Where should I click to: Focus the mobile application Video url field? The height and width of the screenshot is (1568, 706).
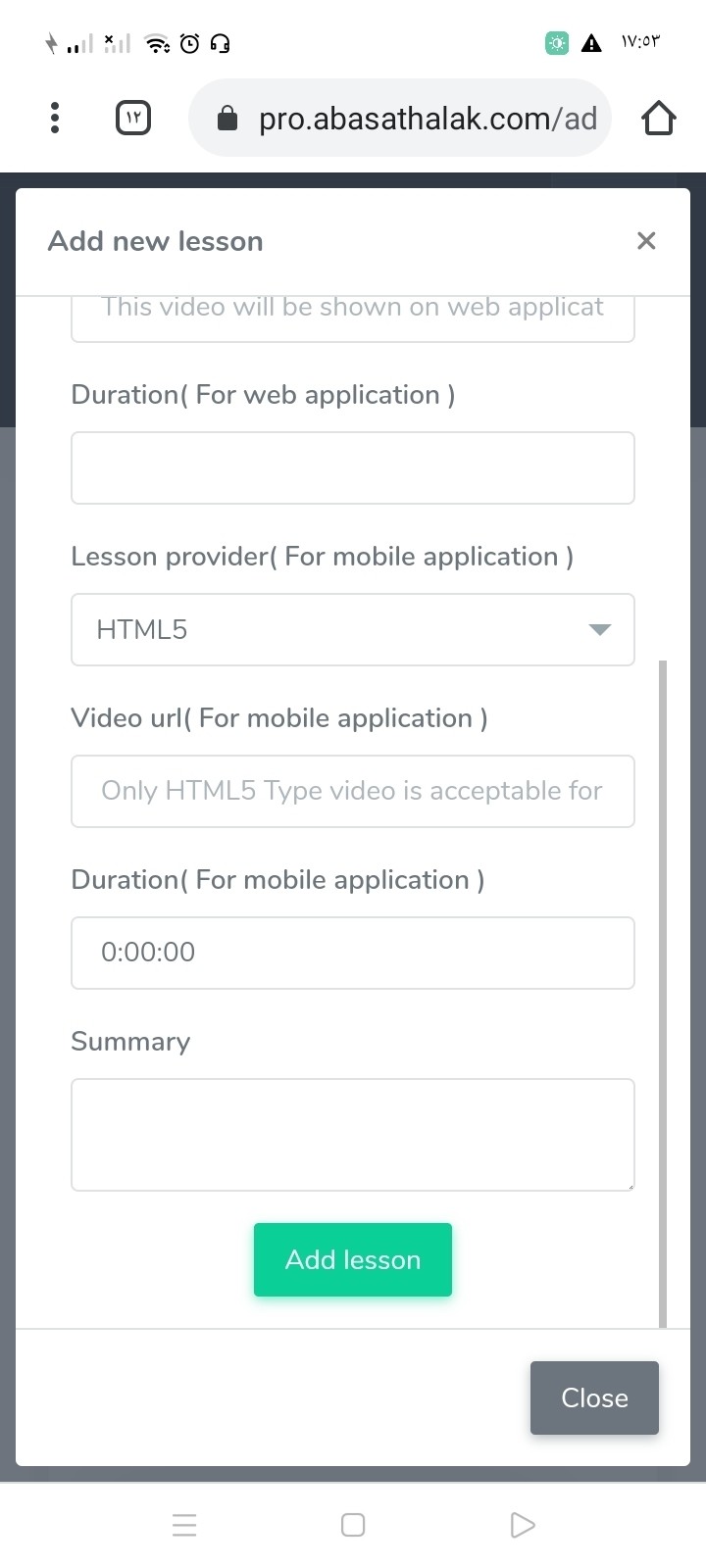click(x=352, y=791)
